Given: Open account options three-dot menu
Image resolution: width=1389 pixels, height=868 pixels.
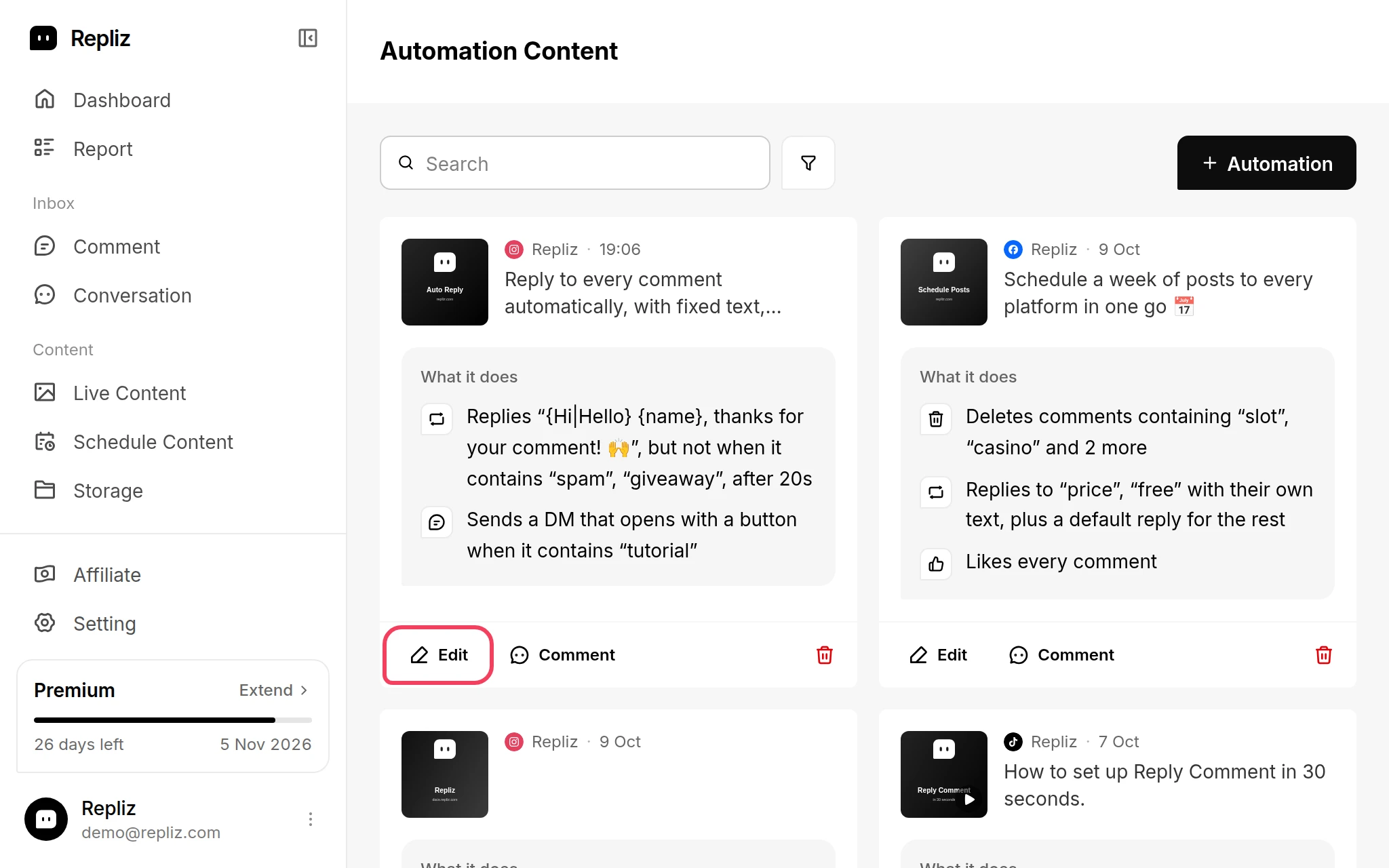Looking at the screenshot, I should tap(311, 819).
